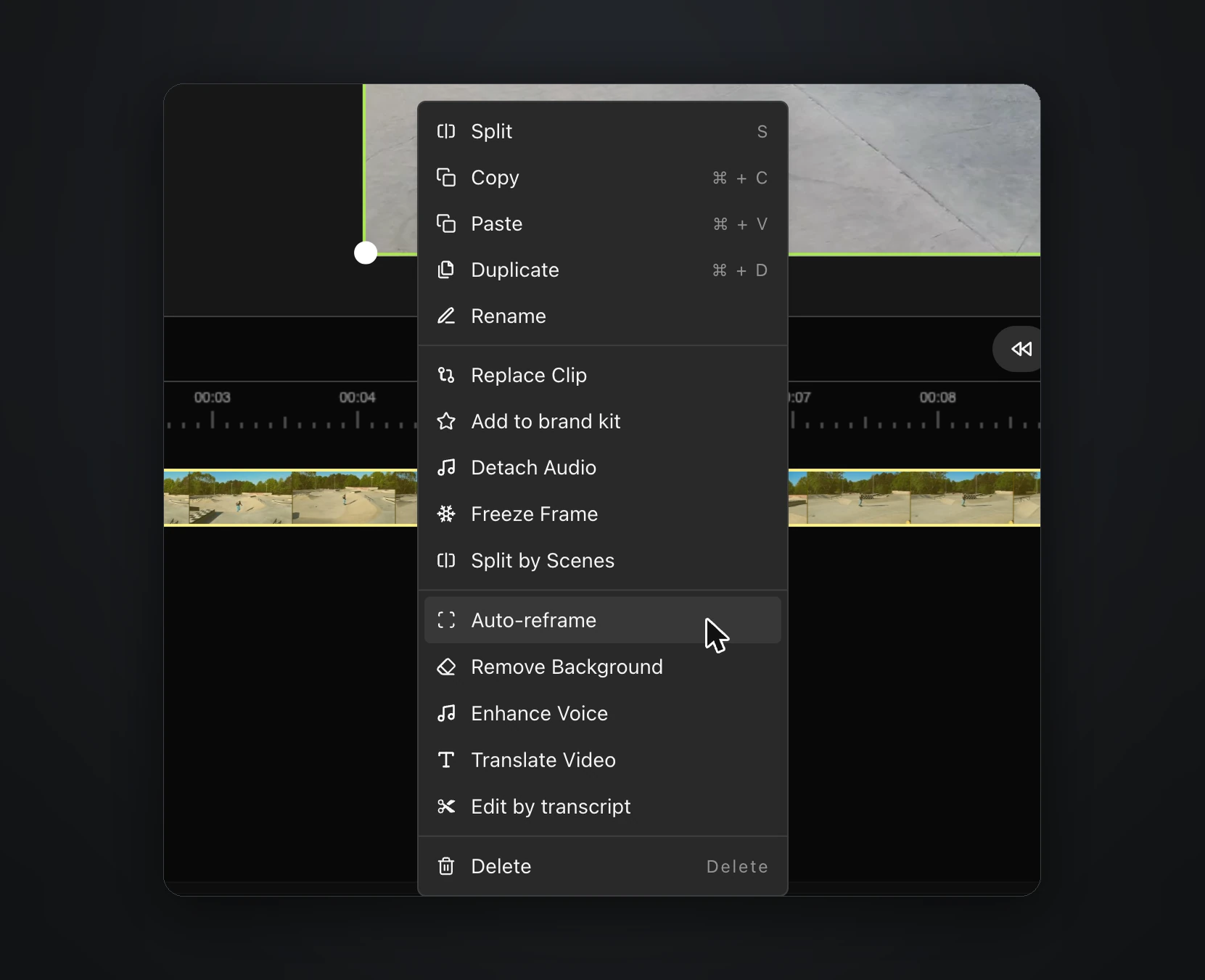This screenshot has height=980, width=1205.
Task: Click the Copy icon
Action: coord(446,178)
